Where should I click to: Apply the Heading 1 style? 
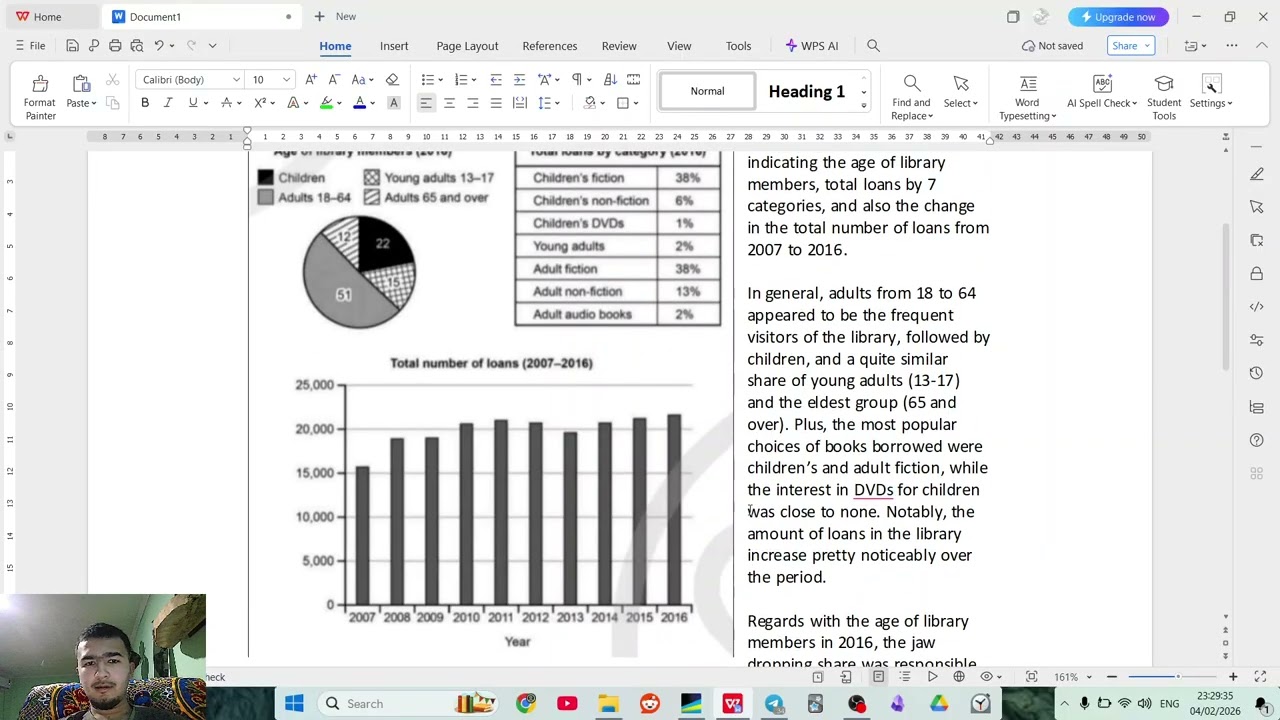(807, 92)
